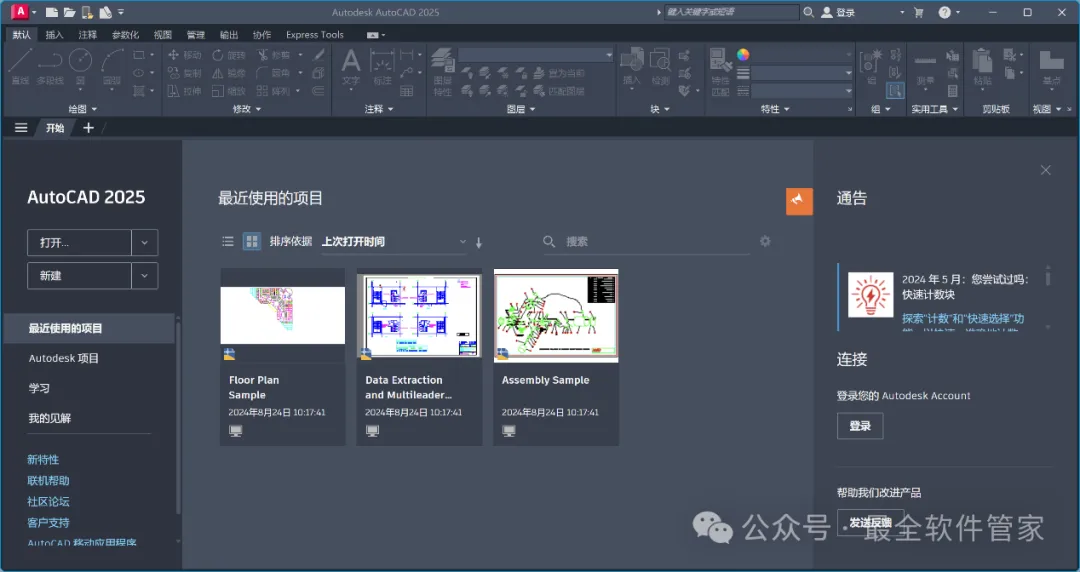This screenshot has height=572, width=1080.
Task: Open the Help question mark dropdown
Action: 949,12
